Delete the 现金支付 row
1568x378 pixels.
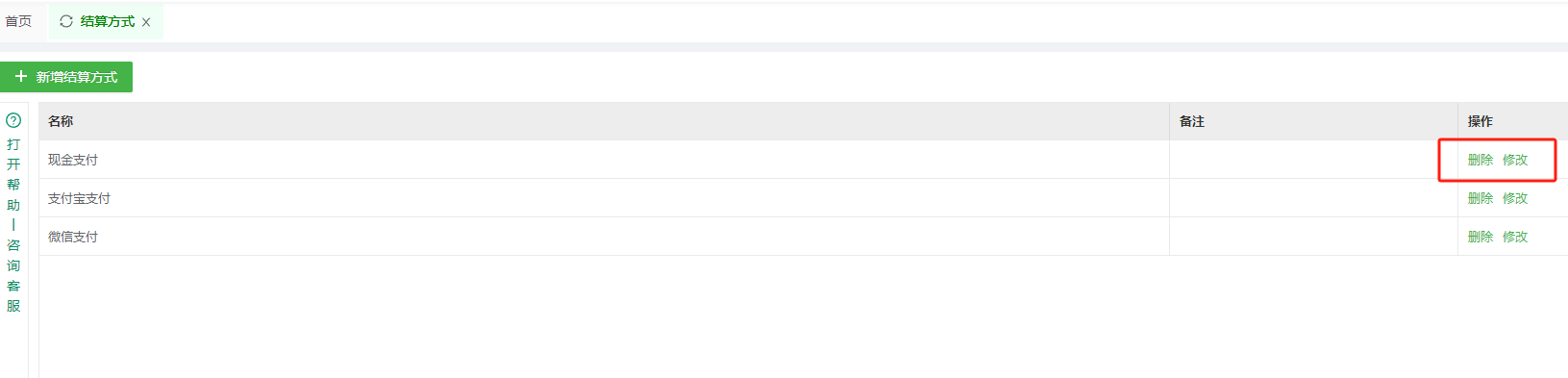[1480, 160]
